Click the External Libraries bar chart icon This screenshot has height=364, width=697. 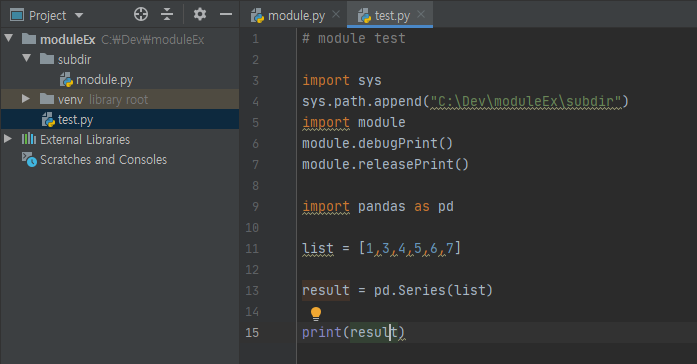(29, 139)
